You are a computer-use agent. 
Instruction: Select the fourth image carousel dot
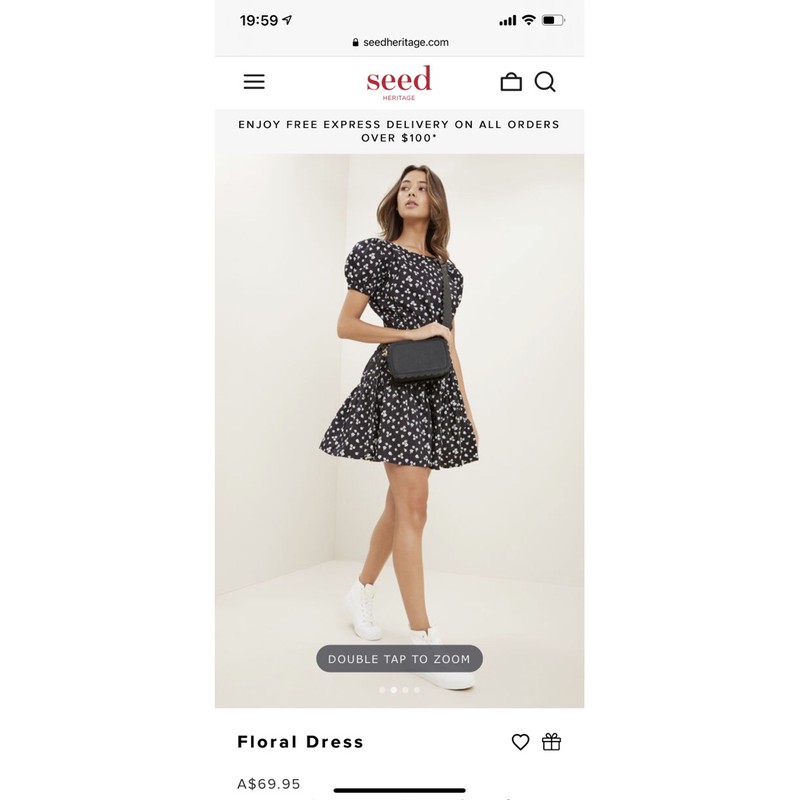point(417,690)
